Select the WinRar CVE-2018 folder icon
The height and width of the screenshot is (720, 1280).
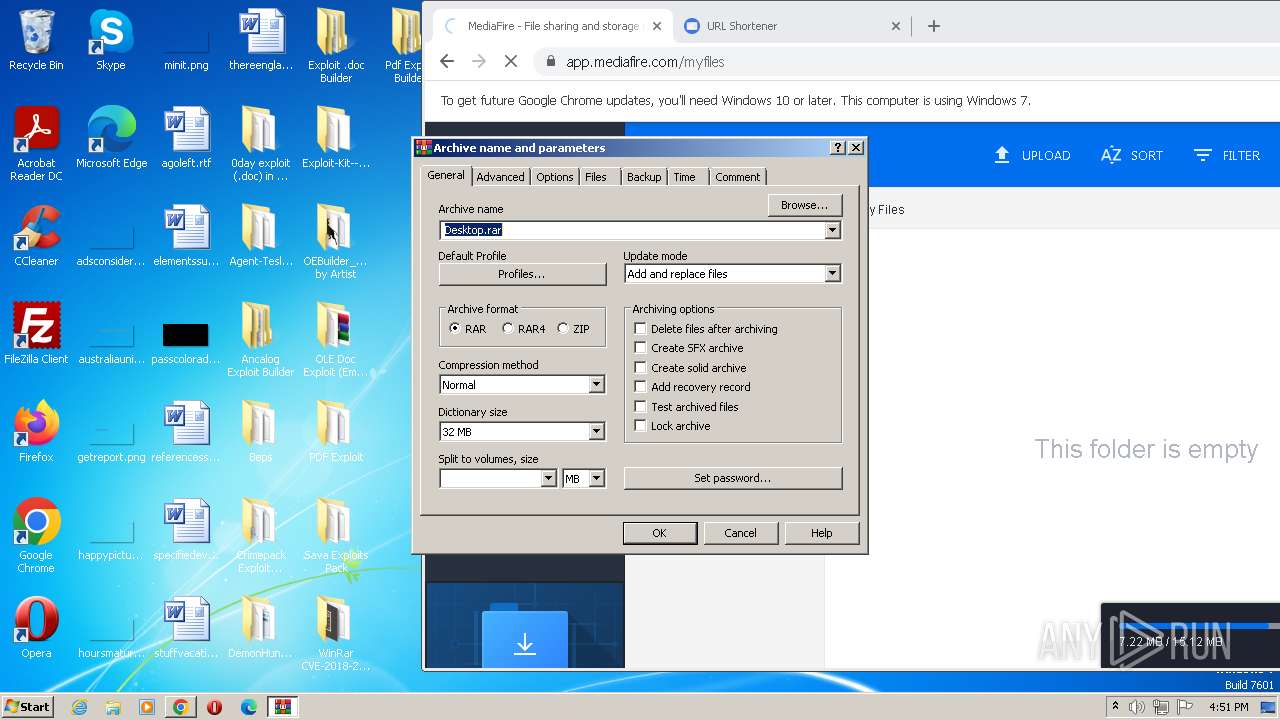tap(336, 634)
